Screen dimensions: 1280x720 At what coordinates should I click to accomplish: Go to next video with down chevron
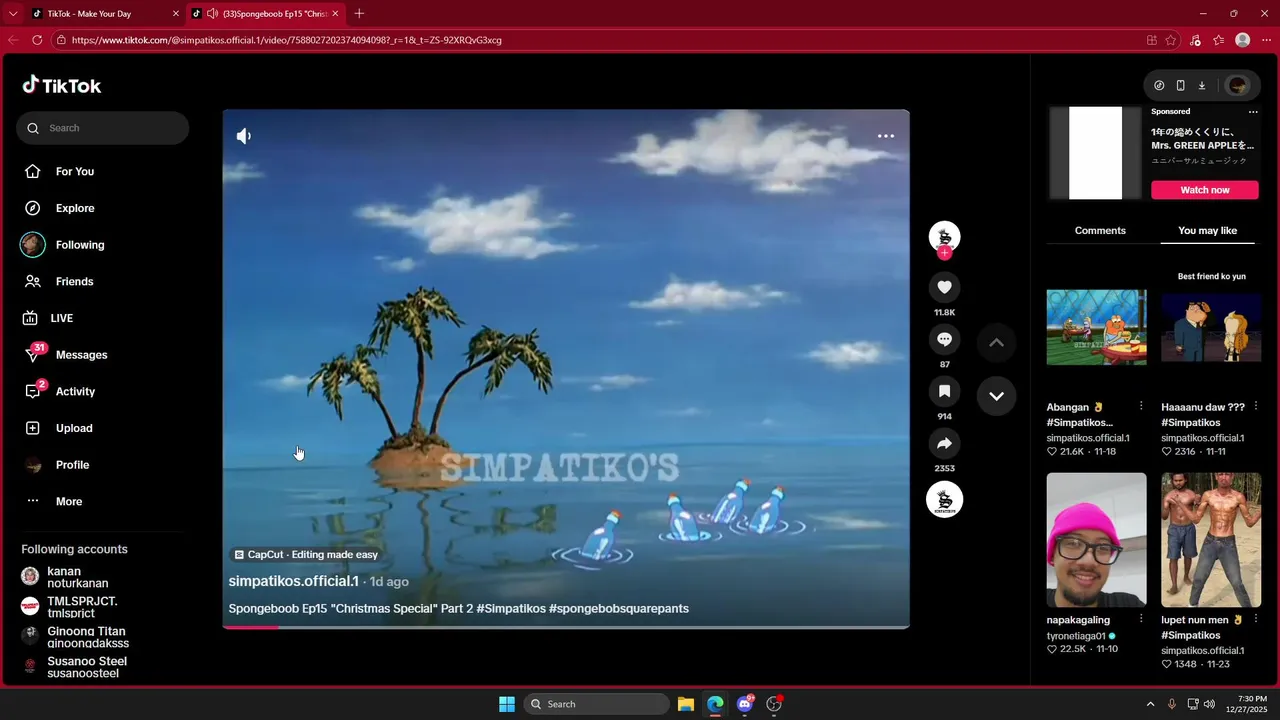[x=996, y=396]
